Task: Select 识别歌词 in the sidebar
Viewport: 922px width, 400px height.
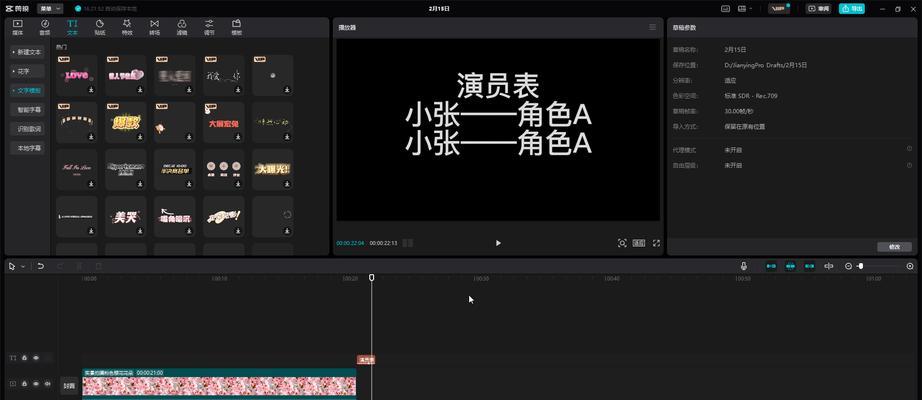Action: [x=27, y=129]
